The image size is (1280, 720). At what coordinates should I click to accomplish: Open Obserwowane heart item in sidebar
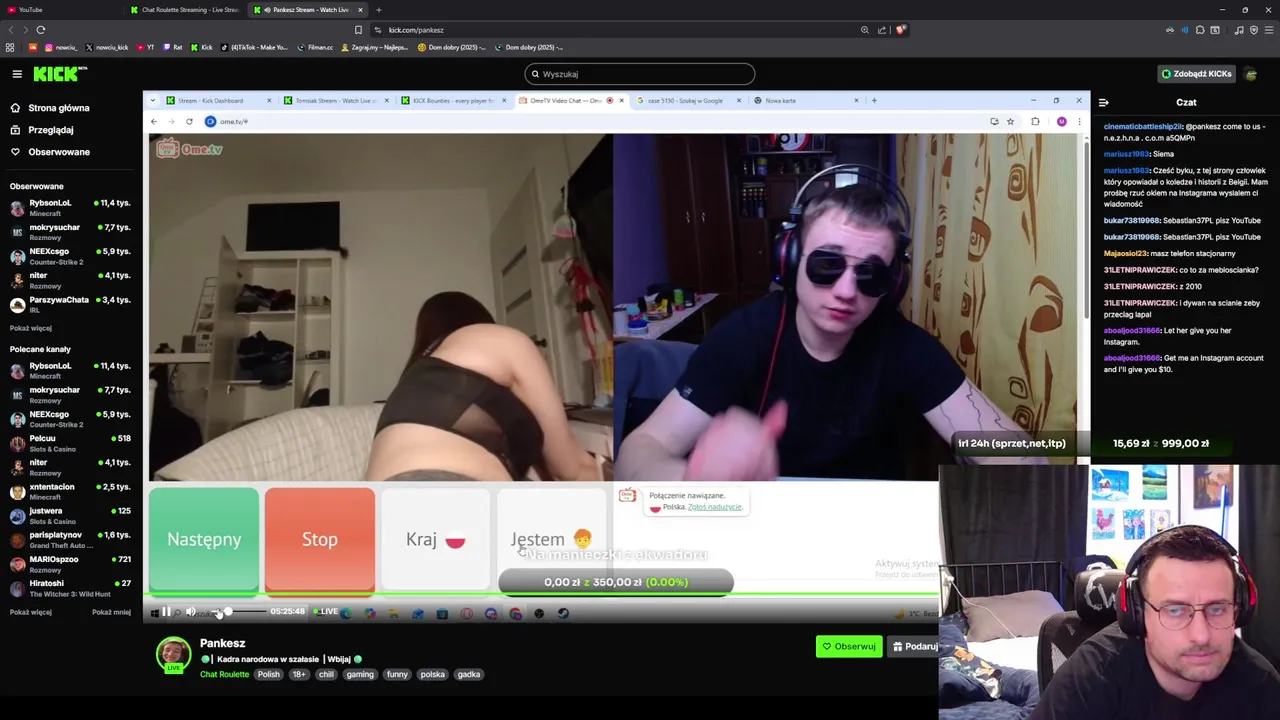point(50,152)
